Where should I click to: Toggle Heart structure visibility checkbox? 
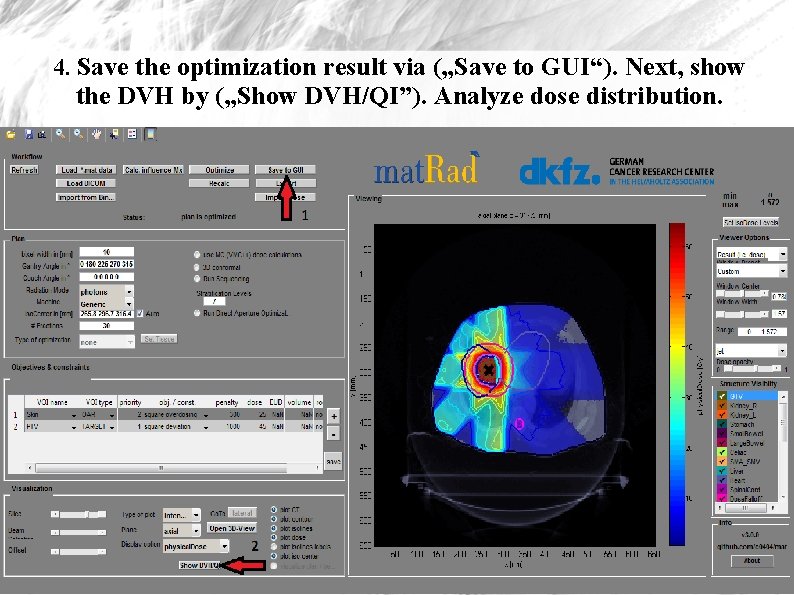pos(722,481)
